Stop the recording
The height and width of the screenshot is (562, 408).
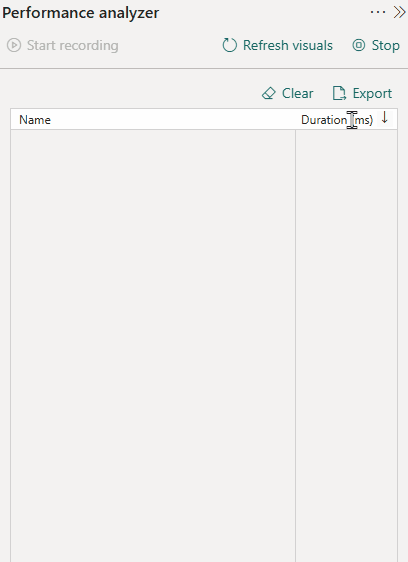pyautogui.click(x=376, y=46)
